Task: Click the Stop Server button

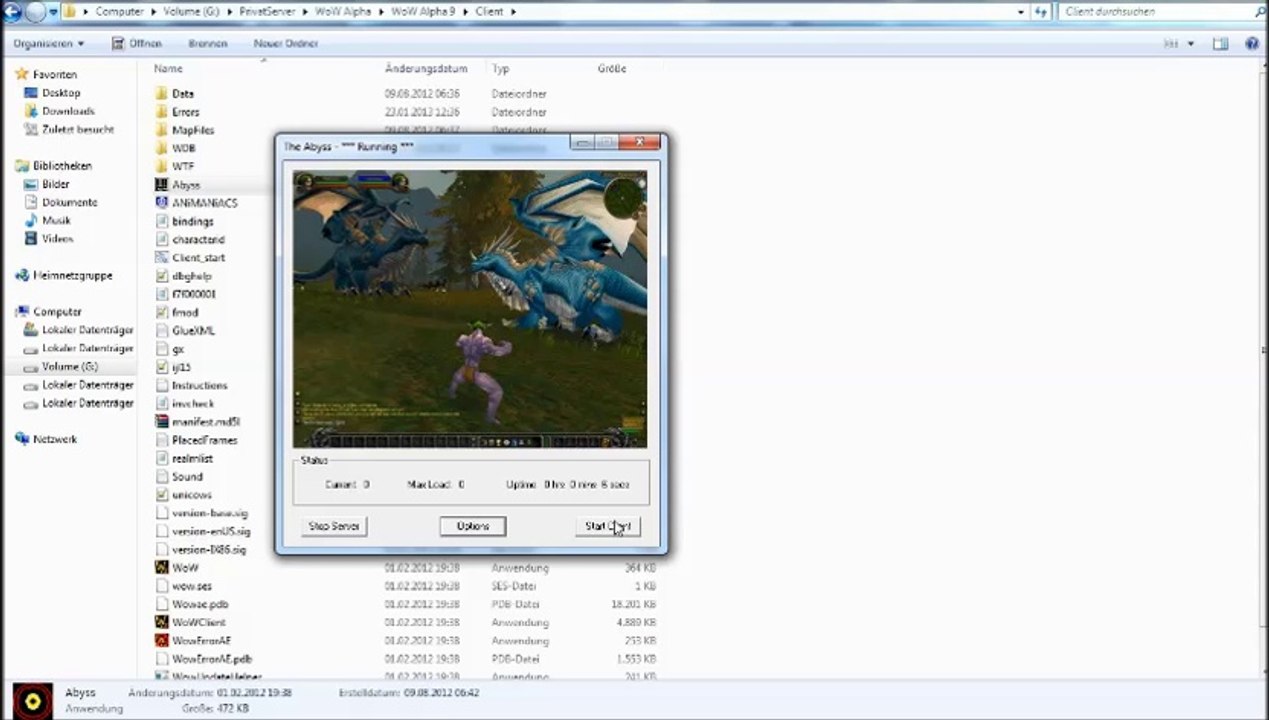Action: [x=334, y=526]
